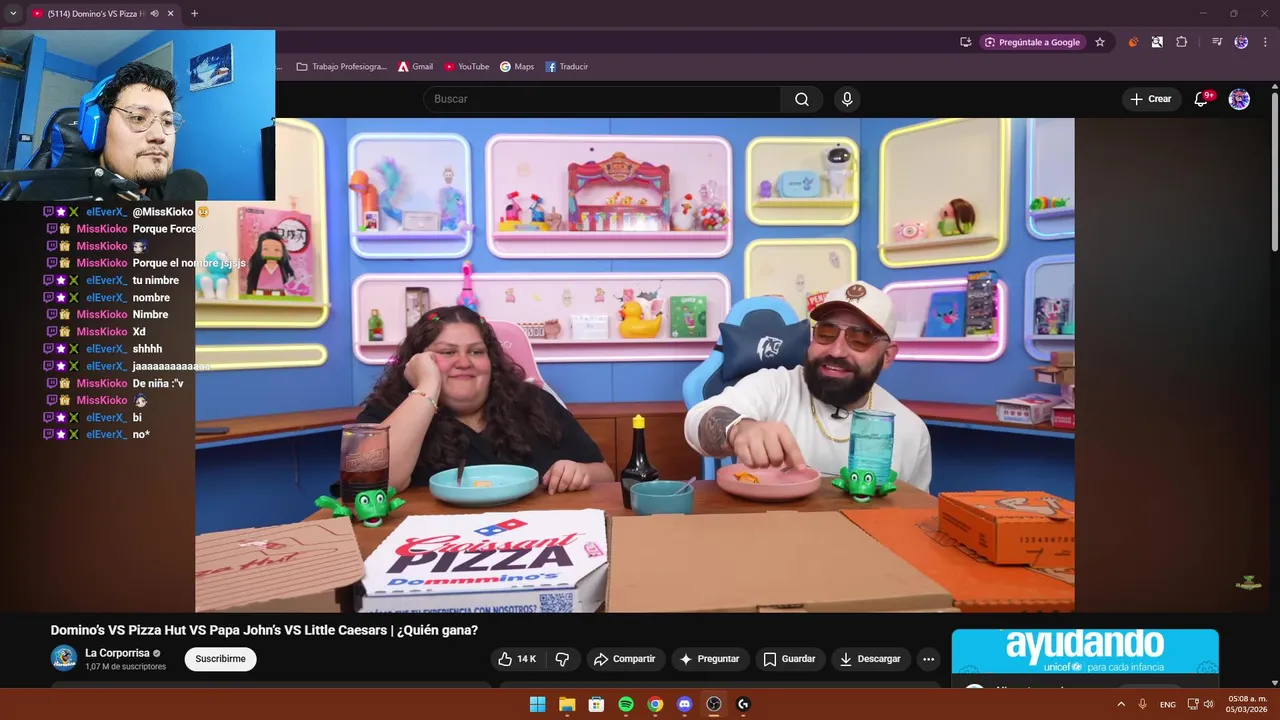This screenshot has height=720, width=1280.
Task: Click the Crear button
Action: point(1150,99)
